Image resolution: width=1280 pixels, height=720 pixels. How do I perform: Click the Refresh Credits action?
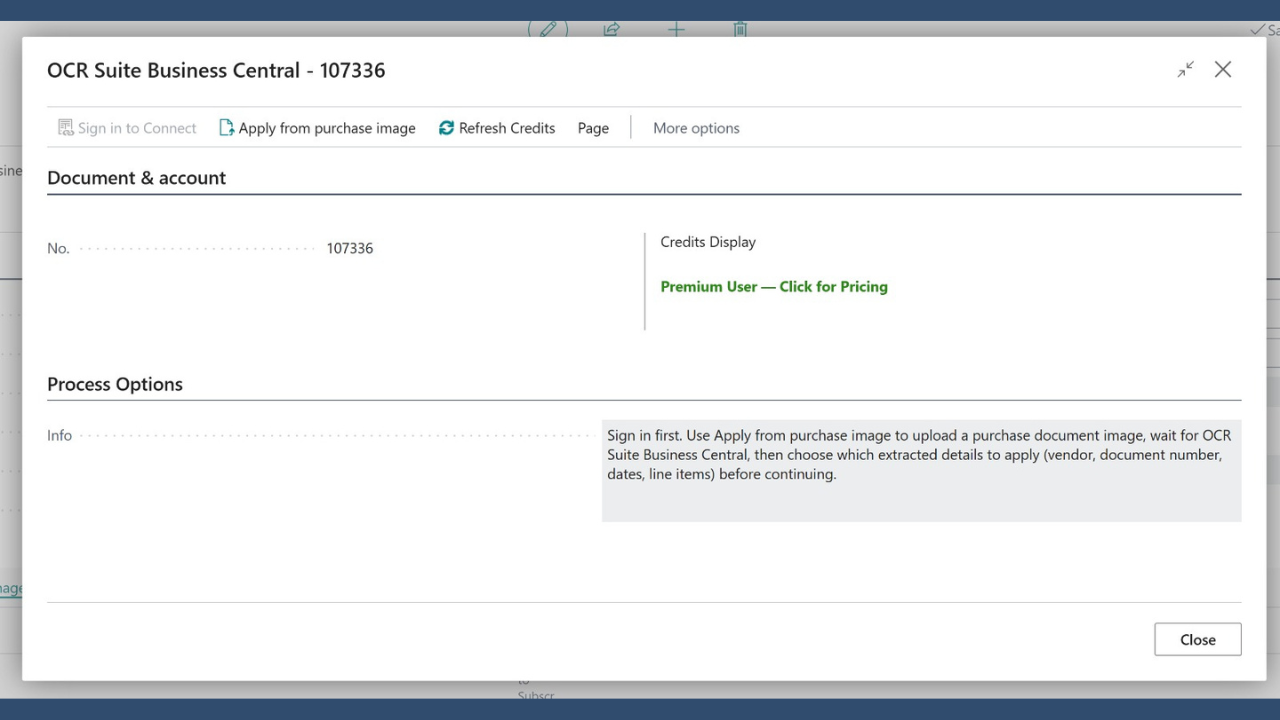[x=497, y=128]
